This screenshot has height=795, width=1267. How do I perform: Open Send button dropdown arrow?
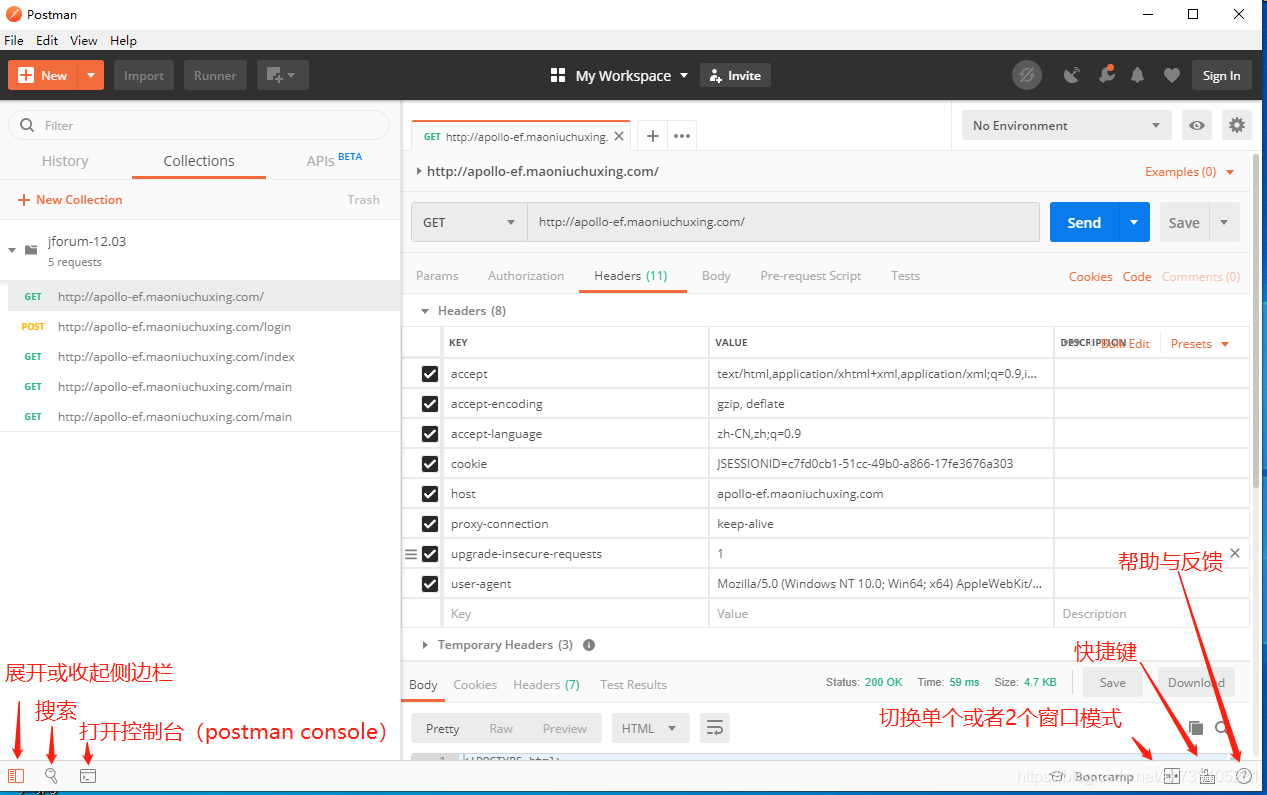1134,222
